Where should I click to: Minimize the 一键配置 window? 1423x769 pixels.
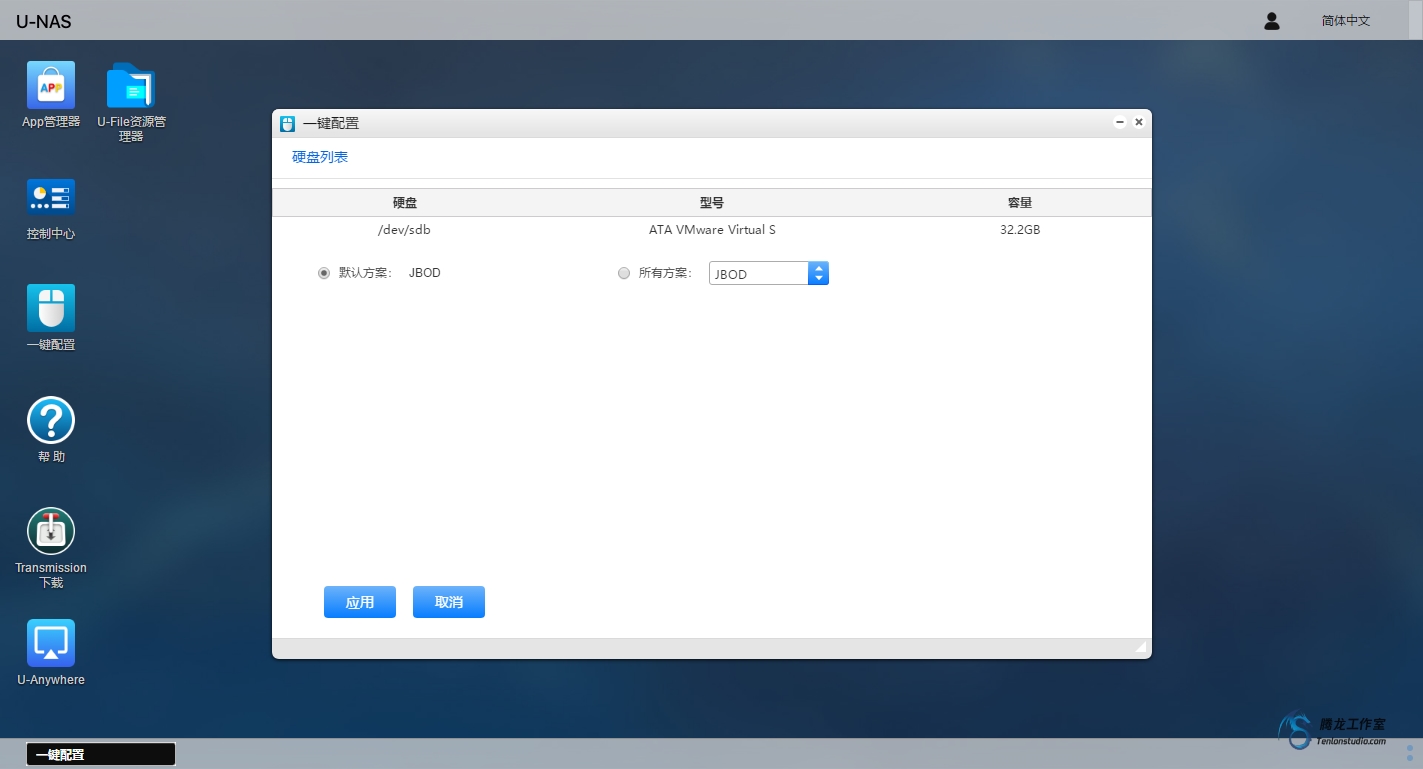click(x=1119, y=122)
